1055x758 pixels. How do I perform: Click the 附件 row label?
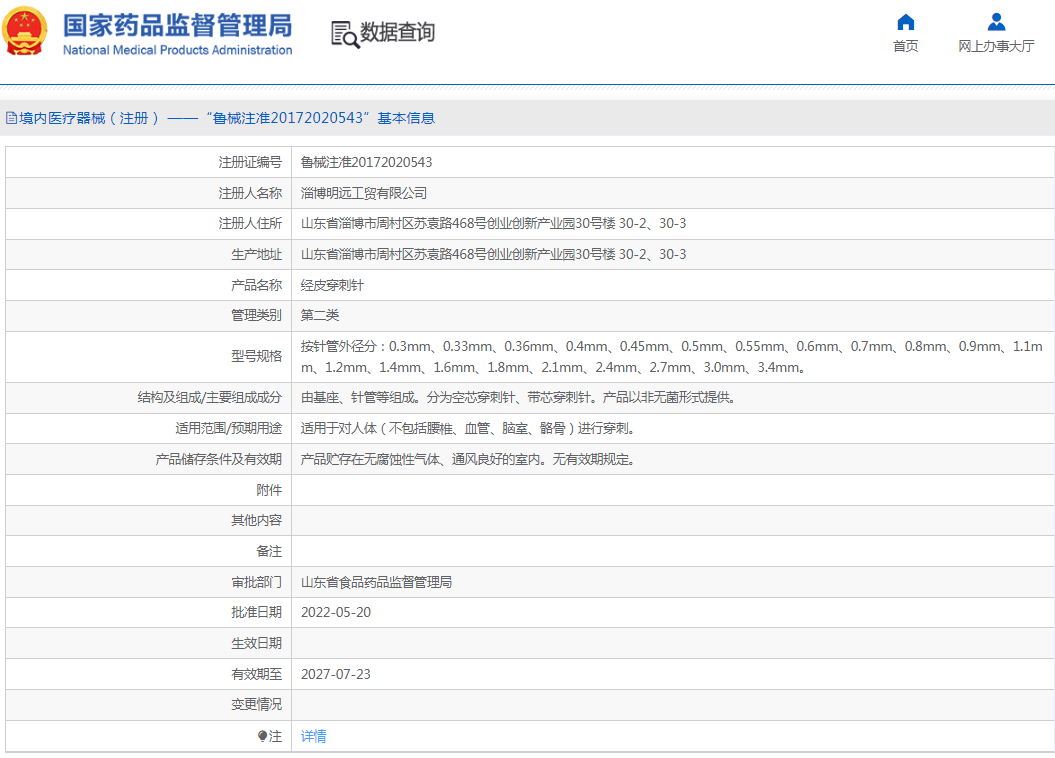click(269, 490)
